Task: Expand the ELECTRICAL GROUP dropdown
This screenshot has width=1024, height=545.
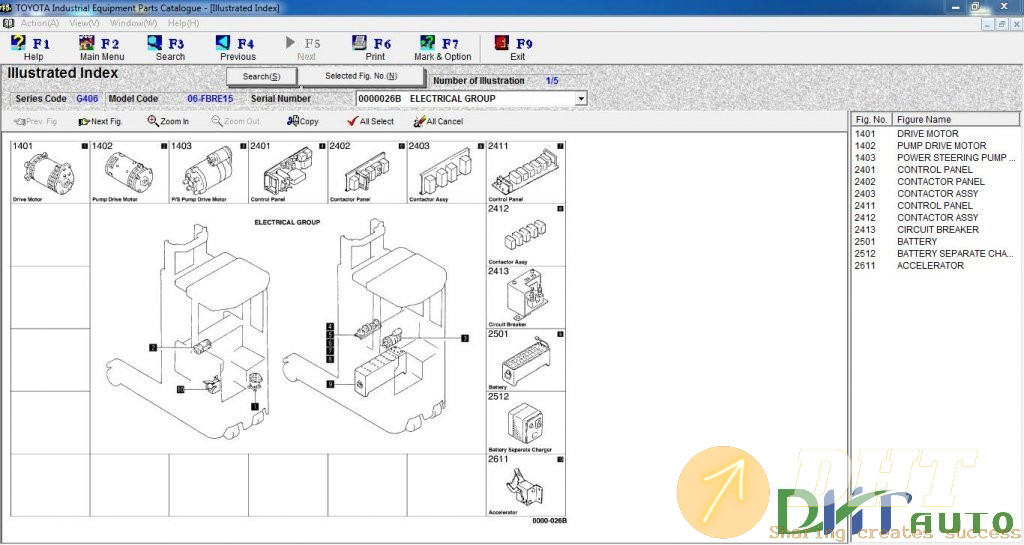Action: [x=581, y=99]
